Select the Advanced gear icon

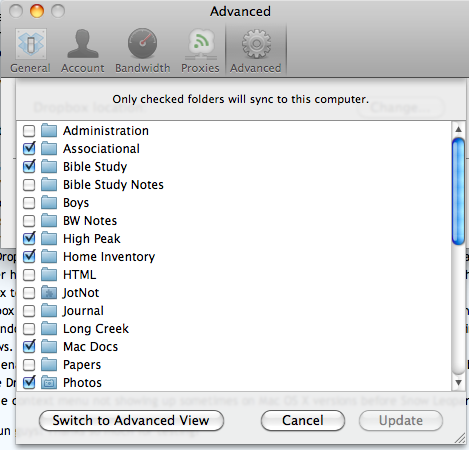pos(256,44)
